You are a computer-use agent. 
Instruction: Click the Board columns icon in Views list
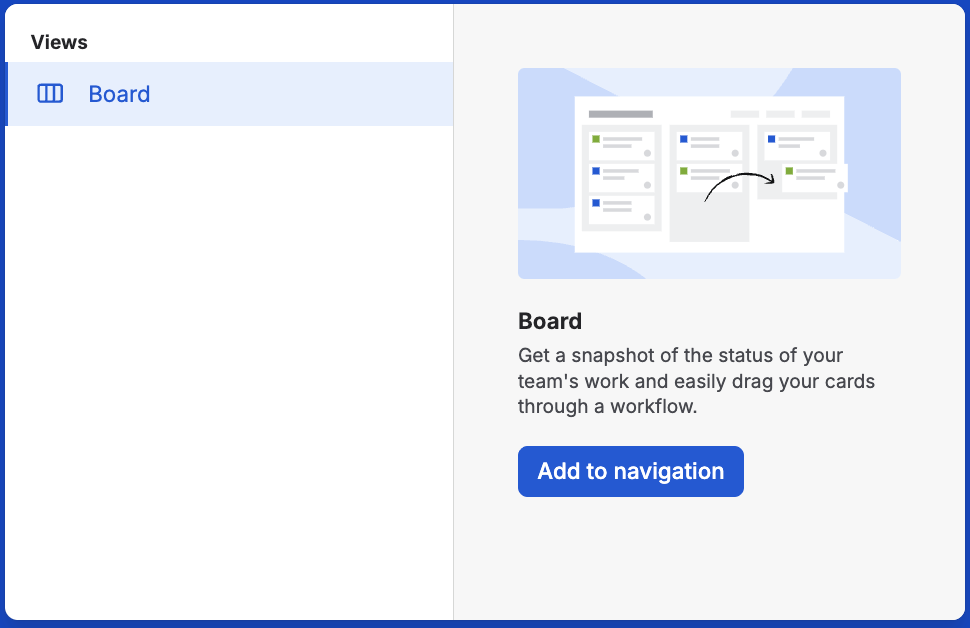pos(50,93)
